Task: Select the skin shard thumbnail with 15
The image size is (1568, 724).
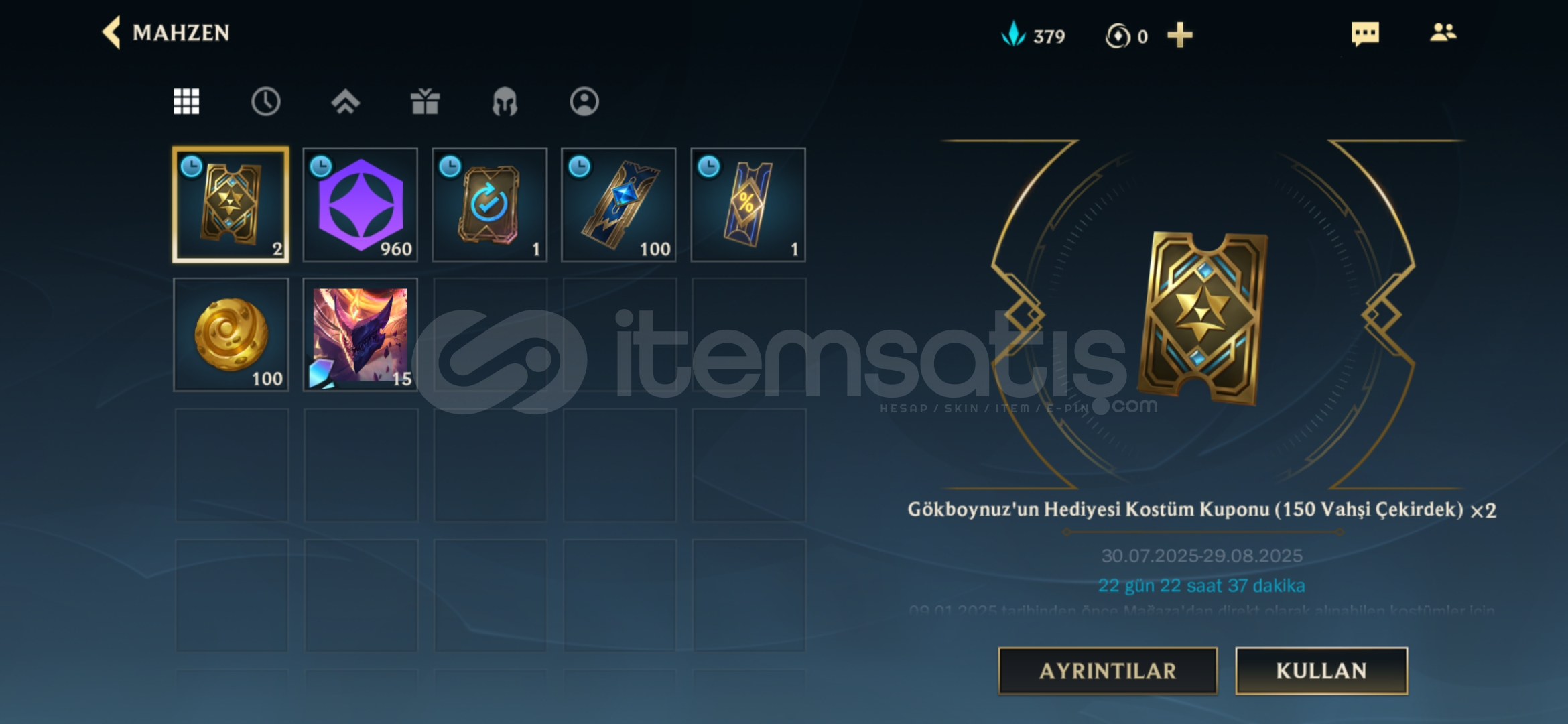Action: pos(361,335)
